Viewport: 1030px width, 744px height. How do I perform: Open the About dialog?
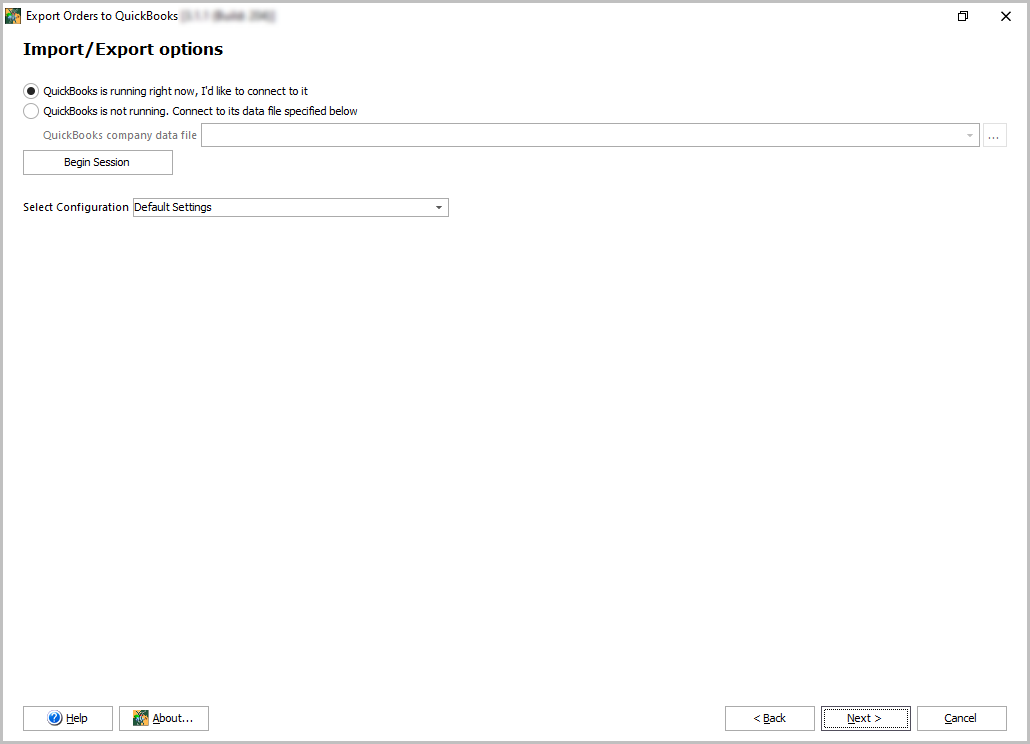(164, 718)
